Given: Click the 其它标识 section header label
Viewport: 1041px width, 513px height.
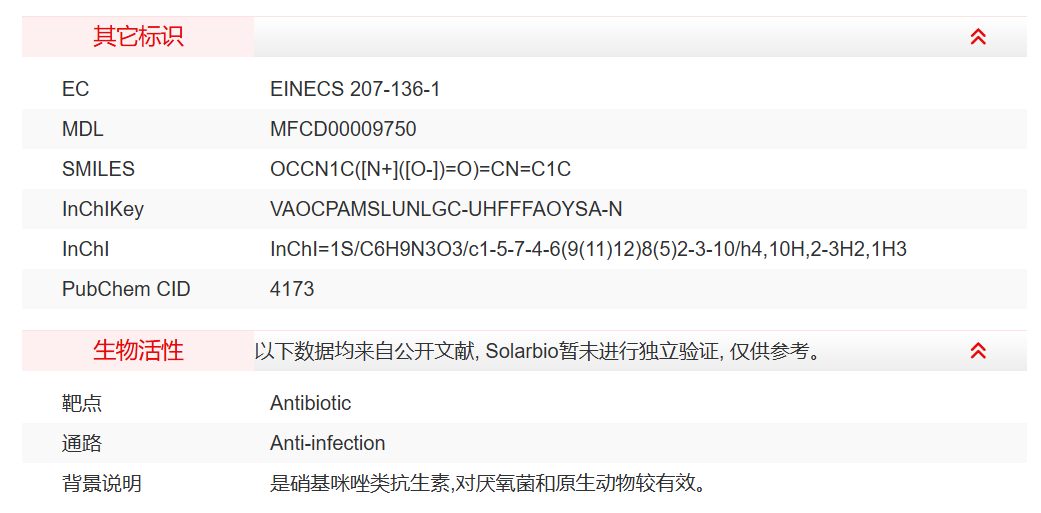Looking at the screenshot, I should tap(138, 37).
